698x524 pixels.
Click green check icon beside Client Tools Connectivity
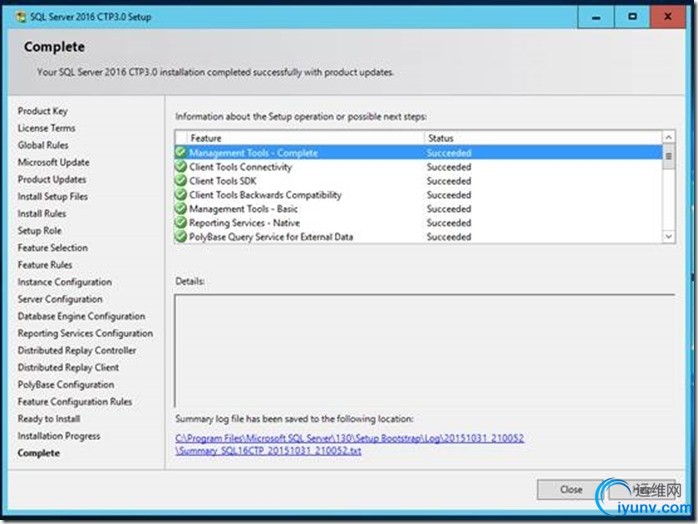click(x=181, y=167)
